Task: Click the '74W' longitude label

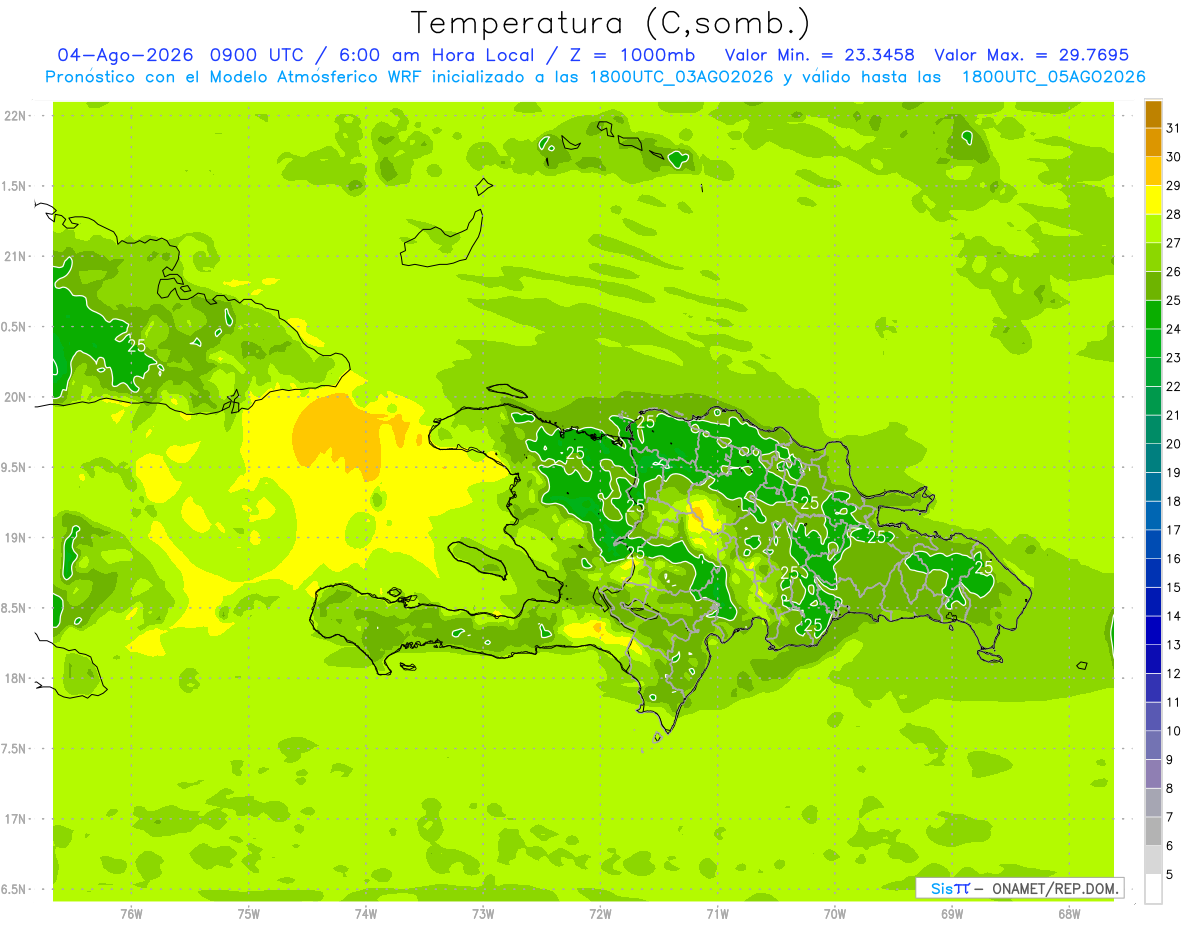Action: pos(366,913)
